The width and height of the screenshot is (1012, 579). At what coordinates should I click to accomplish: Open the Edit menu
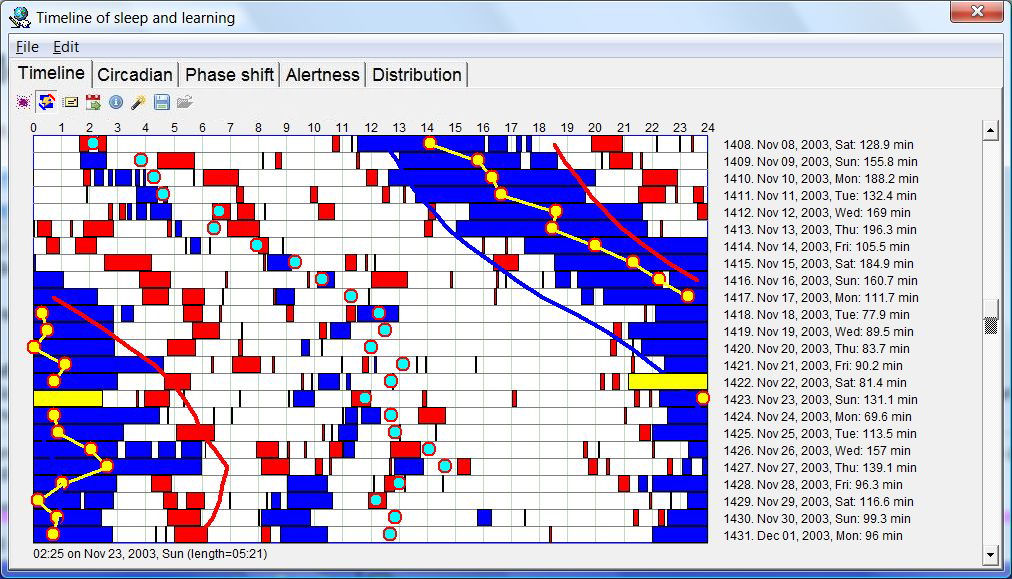66,47
